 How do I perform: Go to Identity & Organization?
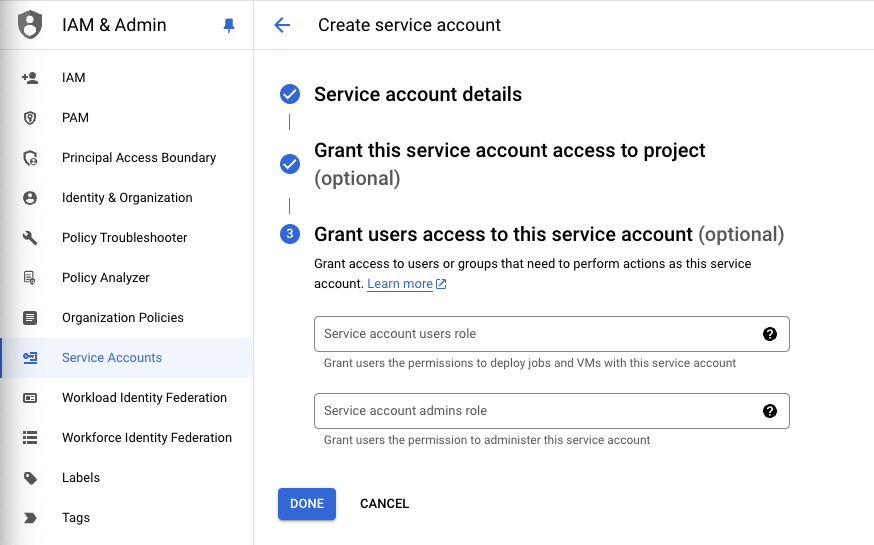pos(127,198)
